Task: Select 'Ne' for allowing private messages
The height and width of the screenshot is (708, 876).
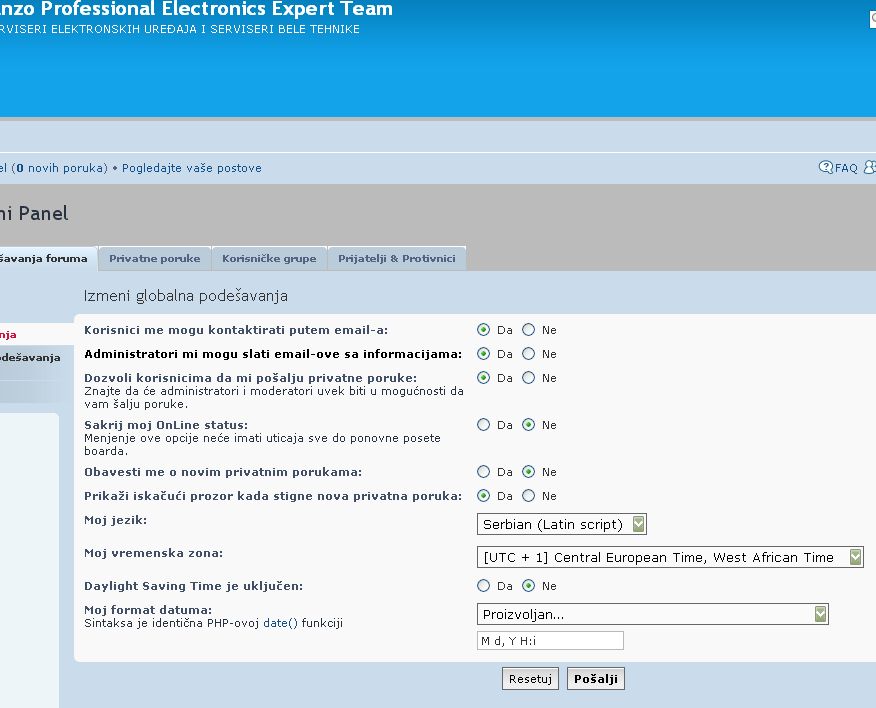Action: click(x=529, y=378)
